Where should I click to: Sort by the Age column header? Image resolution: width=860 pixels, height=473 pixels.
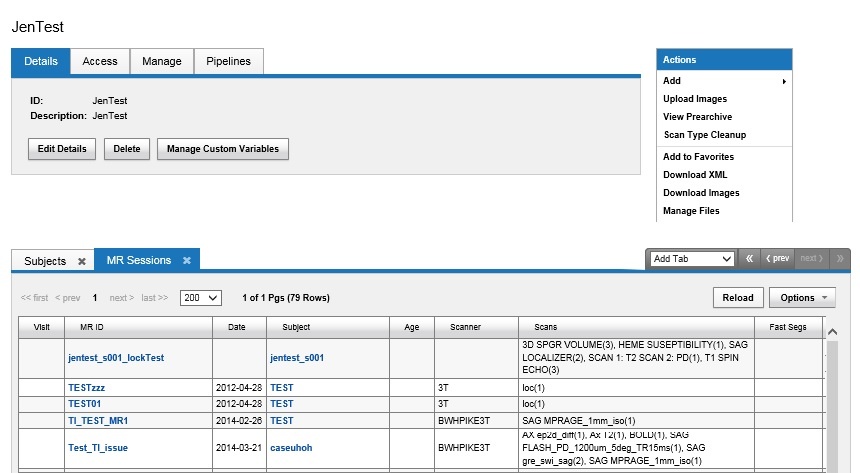coord(412,327)
